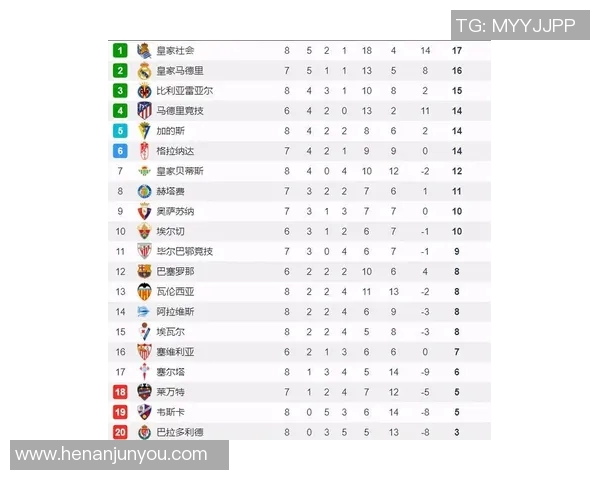Select the 塞尔塔 team name

170,371
